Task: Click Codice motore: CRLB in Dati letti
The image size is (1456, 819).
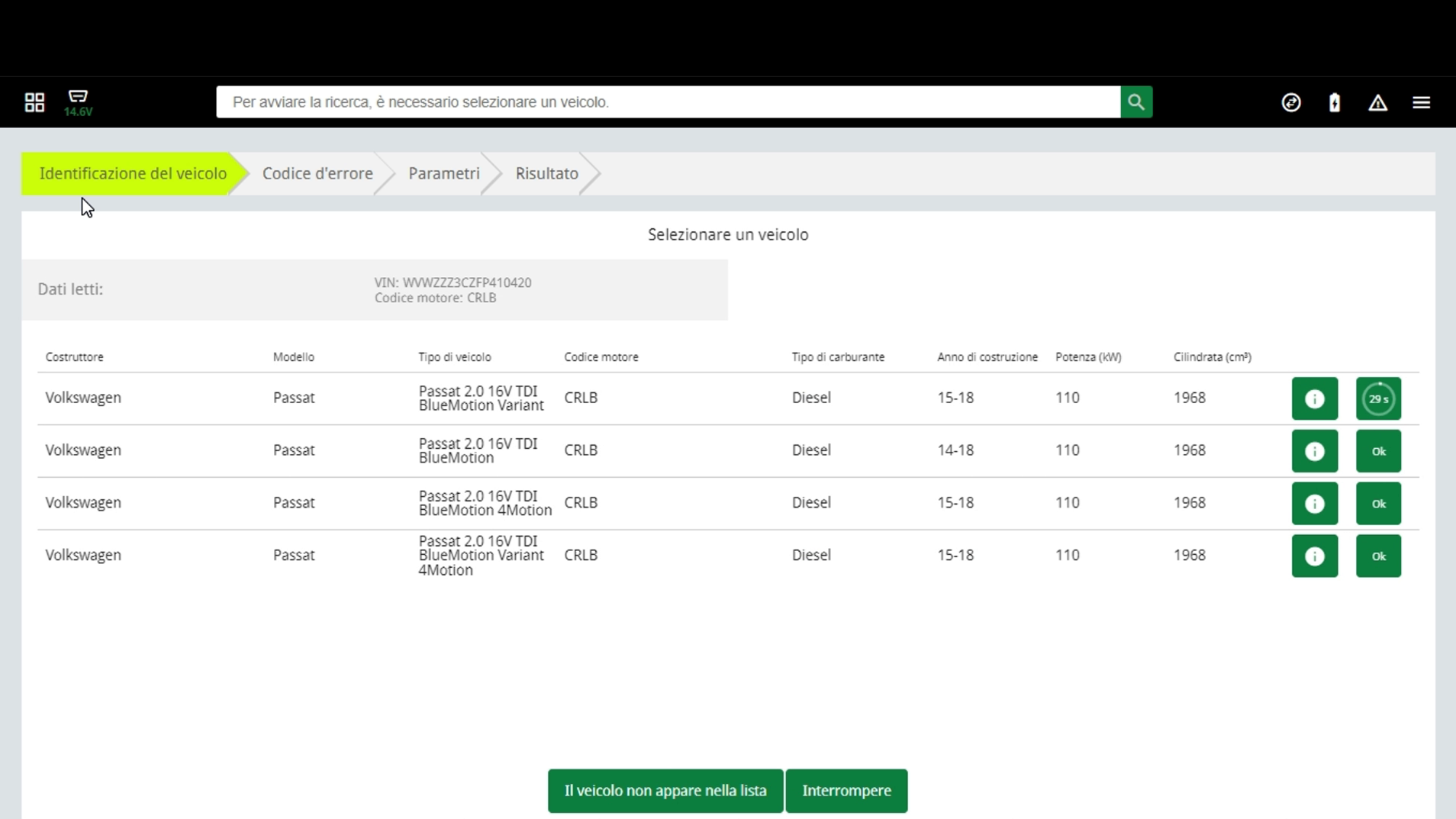Action: pos(435,298)
